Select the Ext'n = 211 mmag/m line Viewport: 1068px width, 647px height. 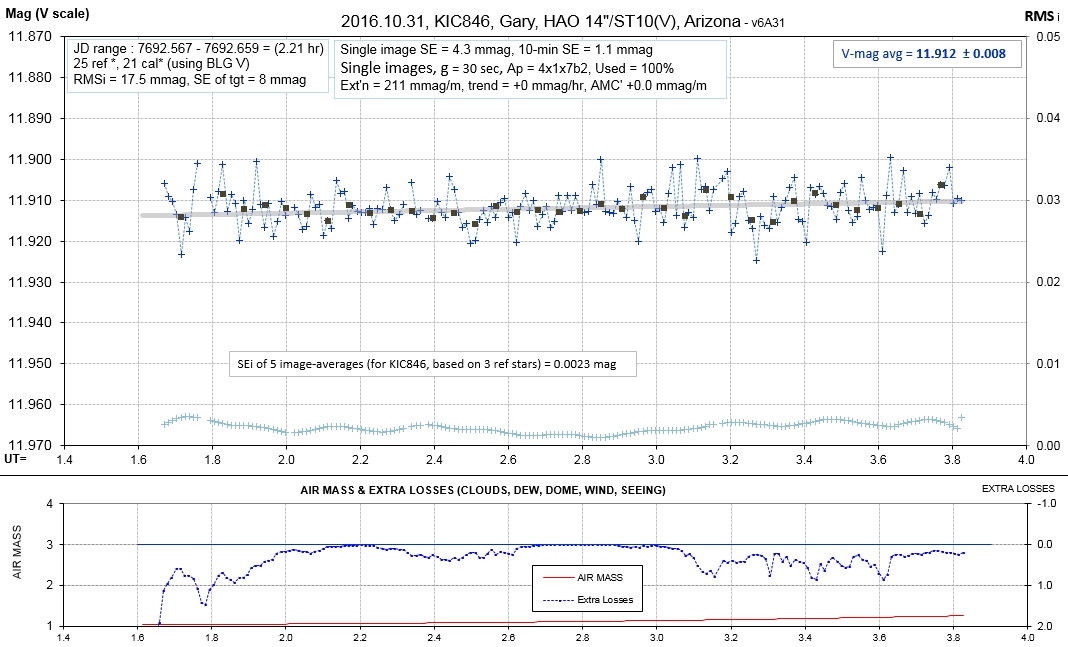click(x=523, y=86)
